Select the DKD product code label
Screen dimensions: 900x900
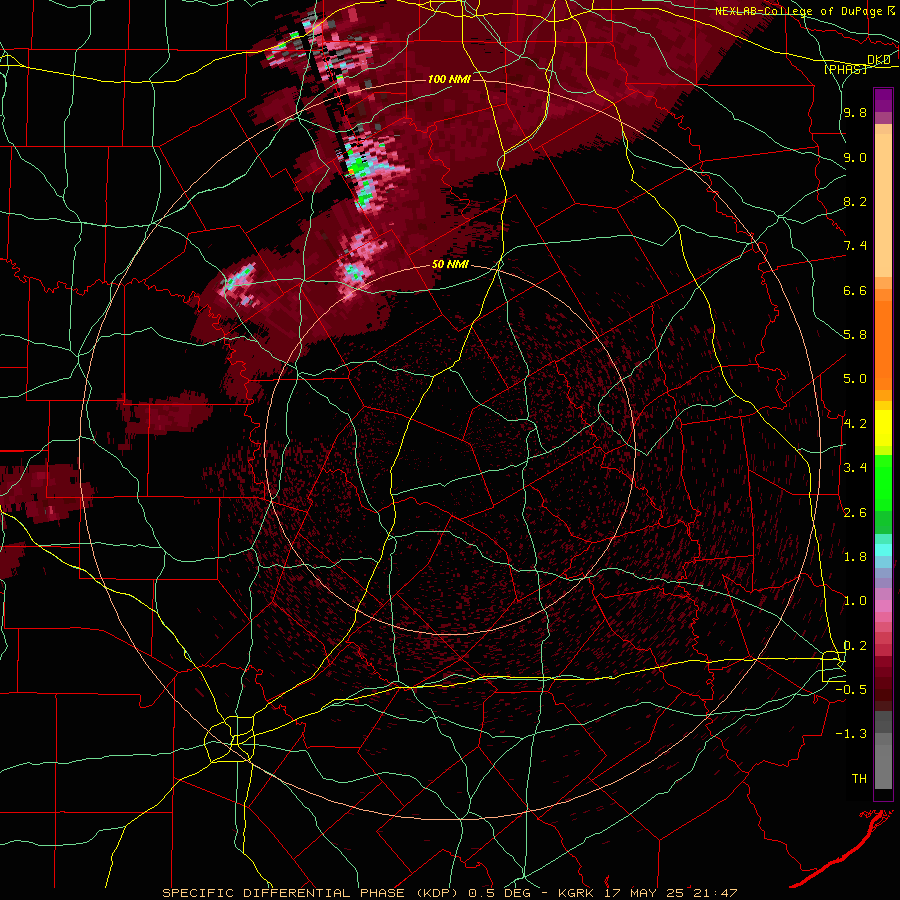[879, 60]
